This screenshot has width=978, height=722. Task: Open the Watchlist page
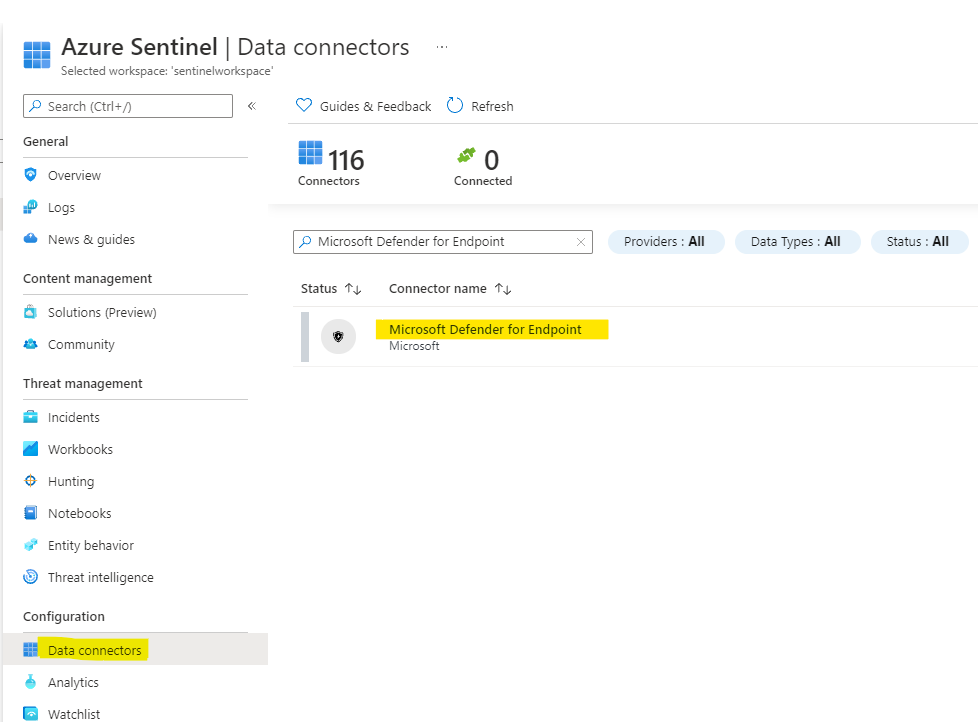[x=75, y=714]
